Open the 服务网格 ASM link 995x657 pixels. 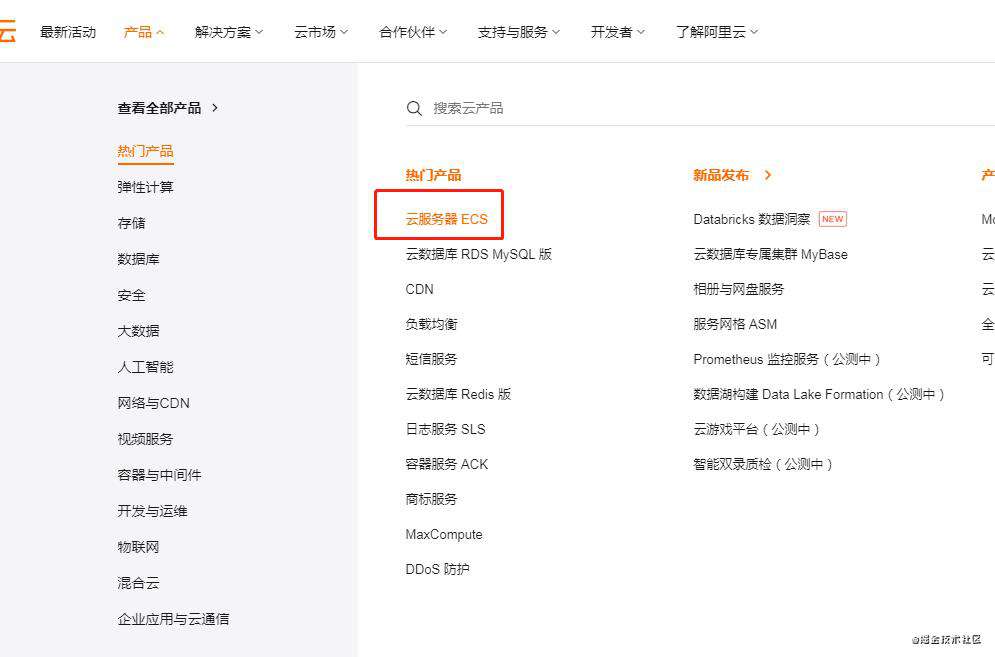click(x=735, y=324)
